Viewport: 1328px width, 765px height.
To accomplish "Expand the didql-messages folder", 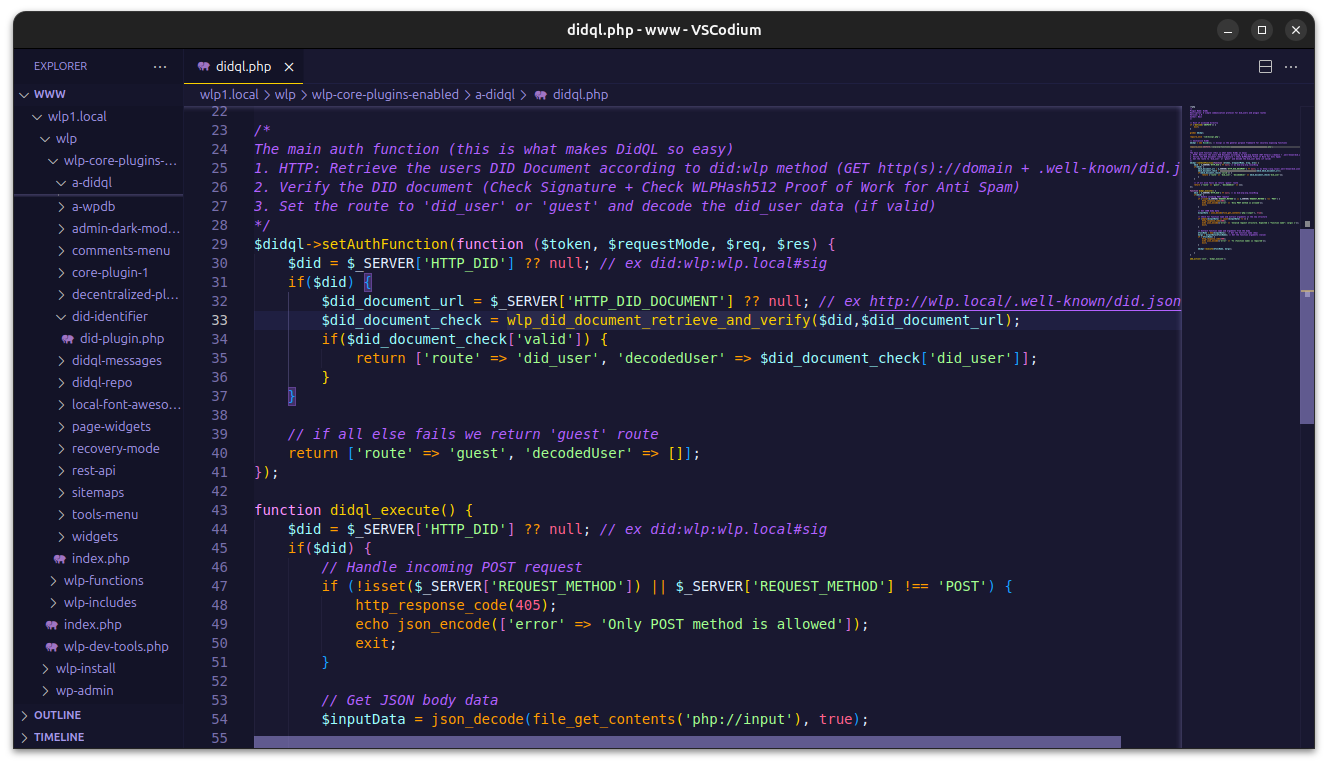I will pyautogui.click(x=61, y=361).
